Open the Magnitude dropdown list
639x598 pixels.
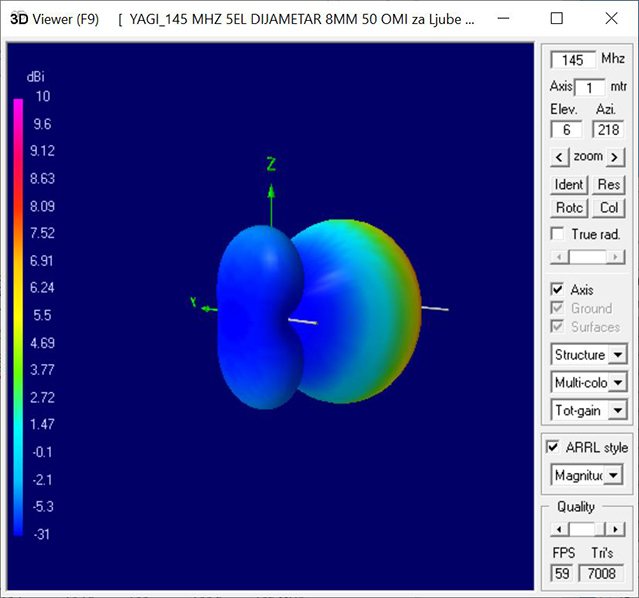coord(615,475)
